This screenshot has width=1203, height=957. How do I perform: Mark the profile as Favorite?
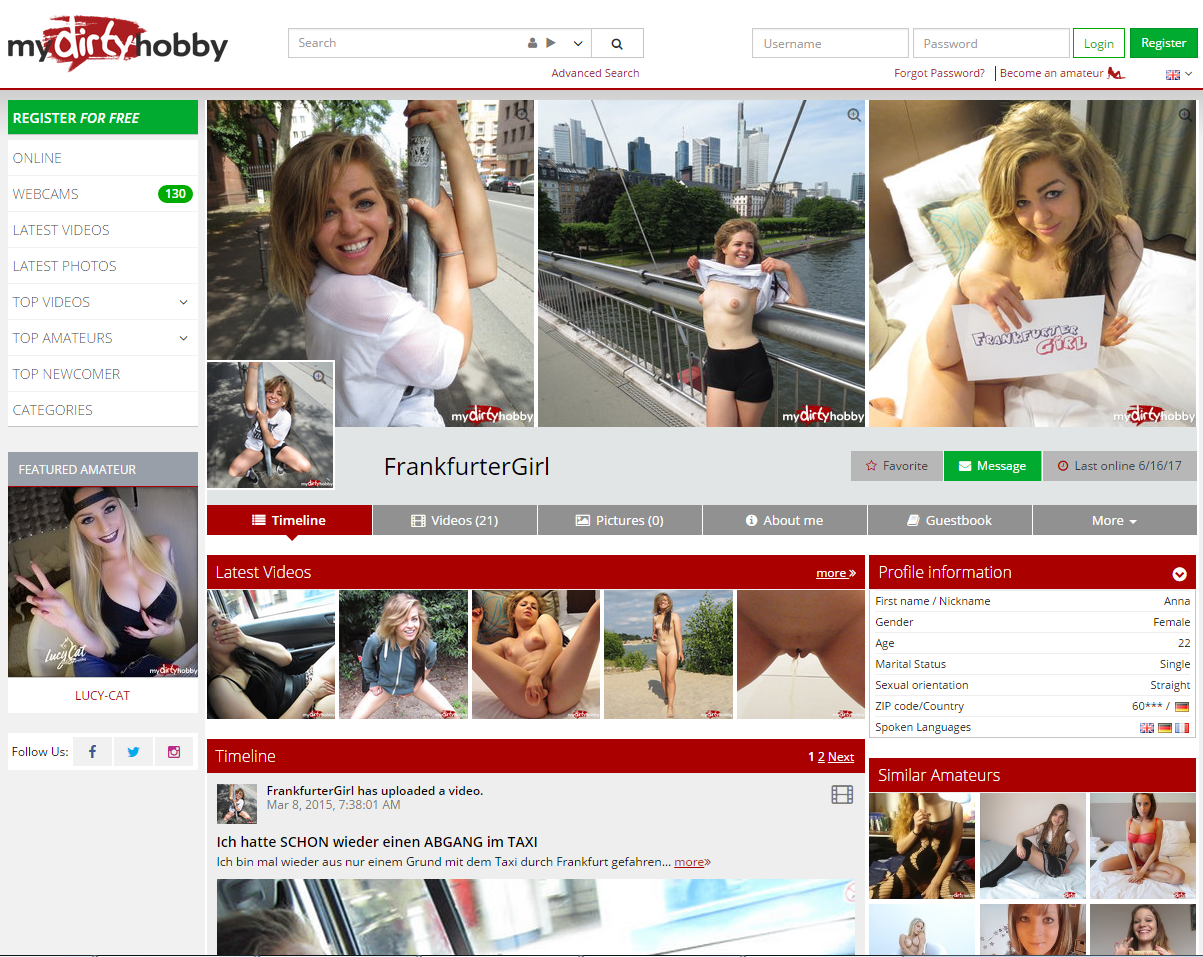(x=896, y=466)
